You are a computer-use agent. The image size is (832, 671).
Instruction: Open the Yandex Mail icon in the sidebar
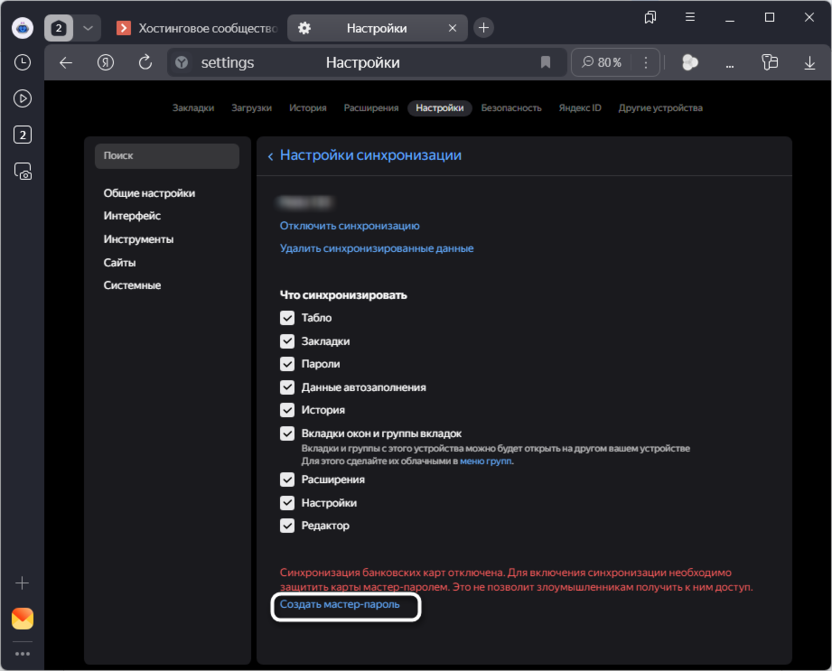(x=22, y=618)
